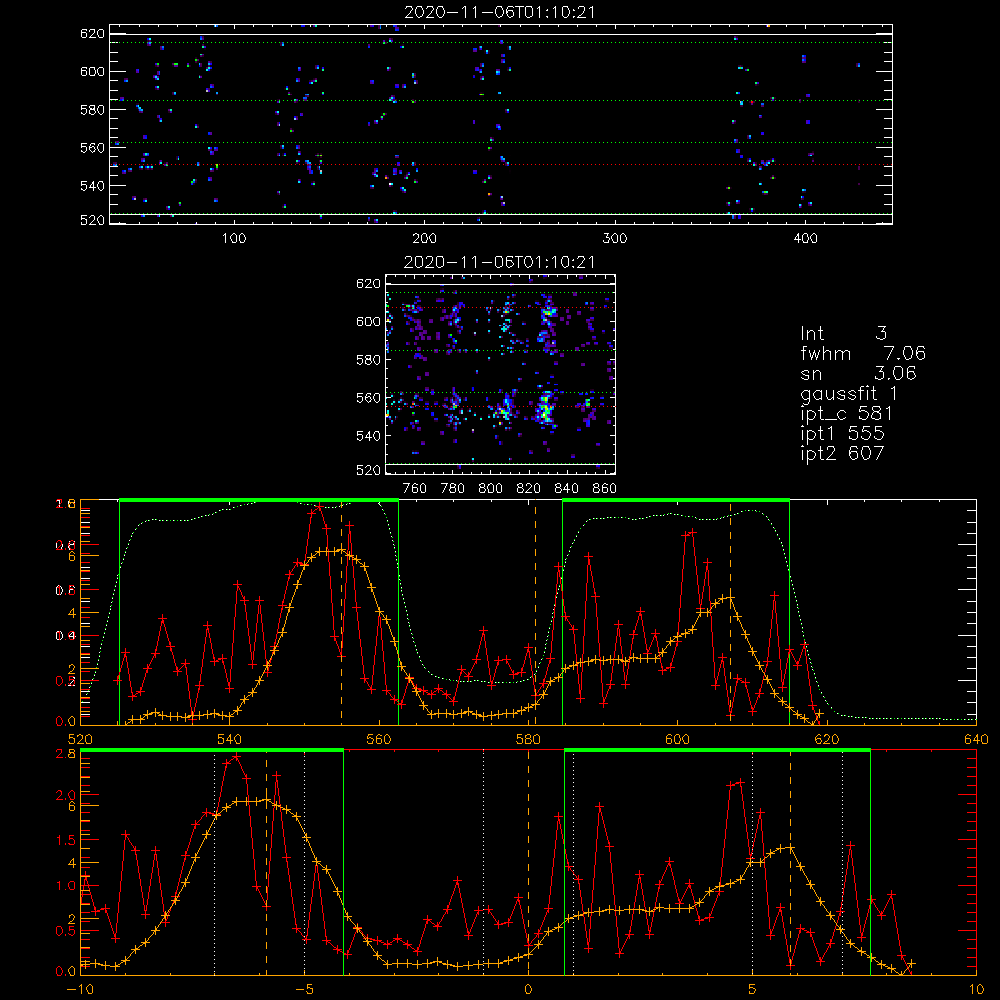1000x1000 pixels.
Task: Click x-axis label 760 on middle image
Action: [415, 489]
